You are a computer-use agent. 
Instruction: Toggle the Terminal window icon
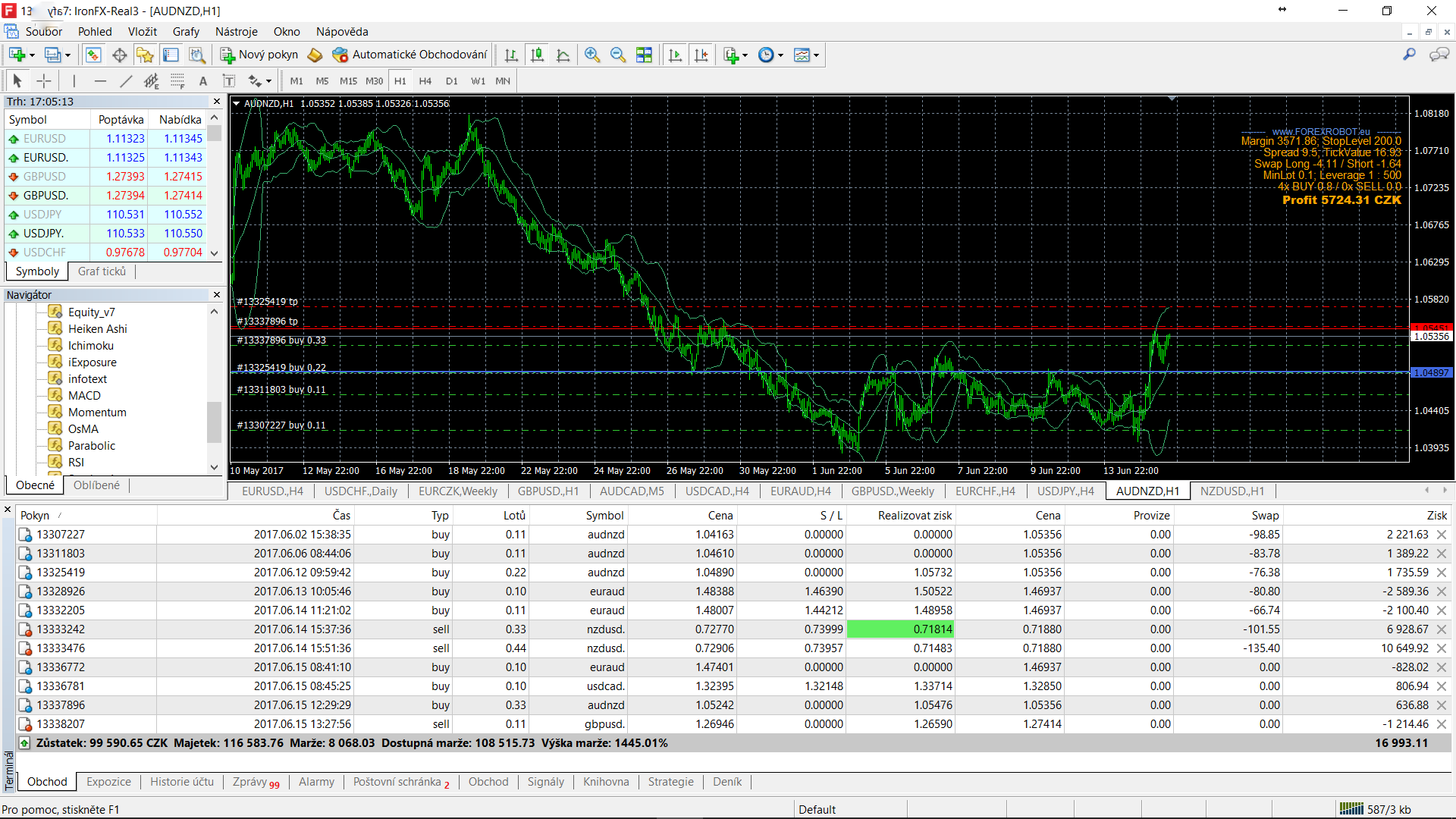tap(171, 55)
